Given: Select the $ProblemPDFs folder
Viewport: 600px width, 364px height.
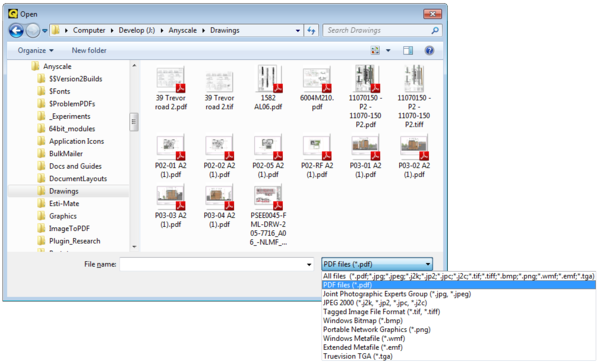Looking at the screenshot, I should pos(72,104).
